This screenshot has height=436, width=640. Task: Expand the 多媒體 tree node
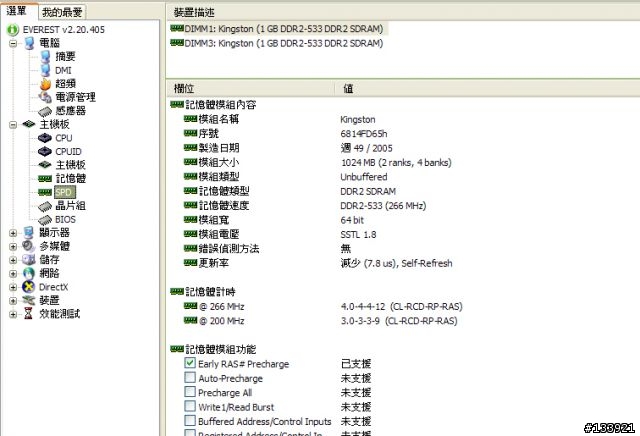tap(13, 247)
